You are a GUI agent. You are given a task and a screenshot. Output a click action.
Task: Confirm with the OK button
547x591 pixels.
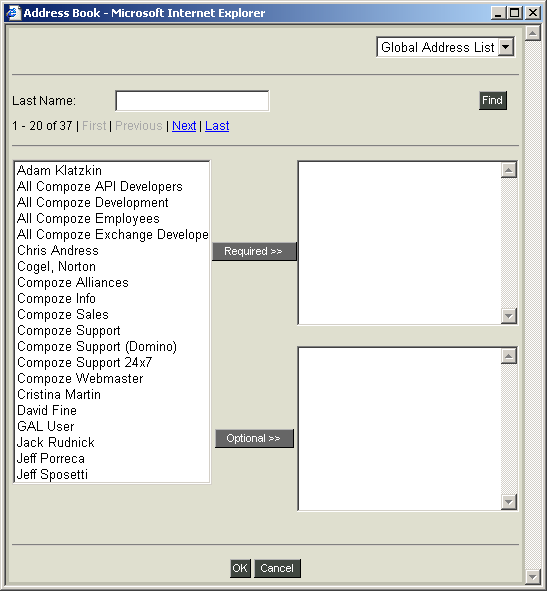click(x=240, y=568)
